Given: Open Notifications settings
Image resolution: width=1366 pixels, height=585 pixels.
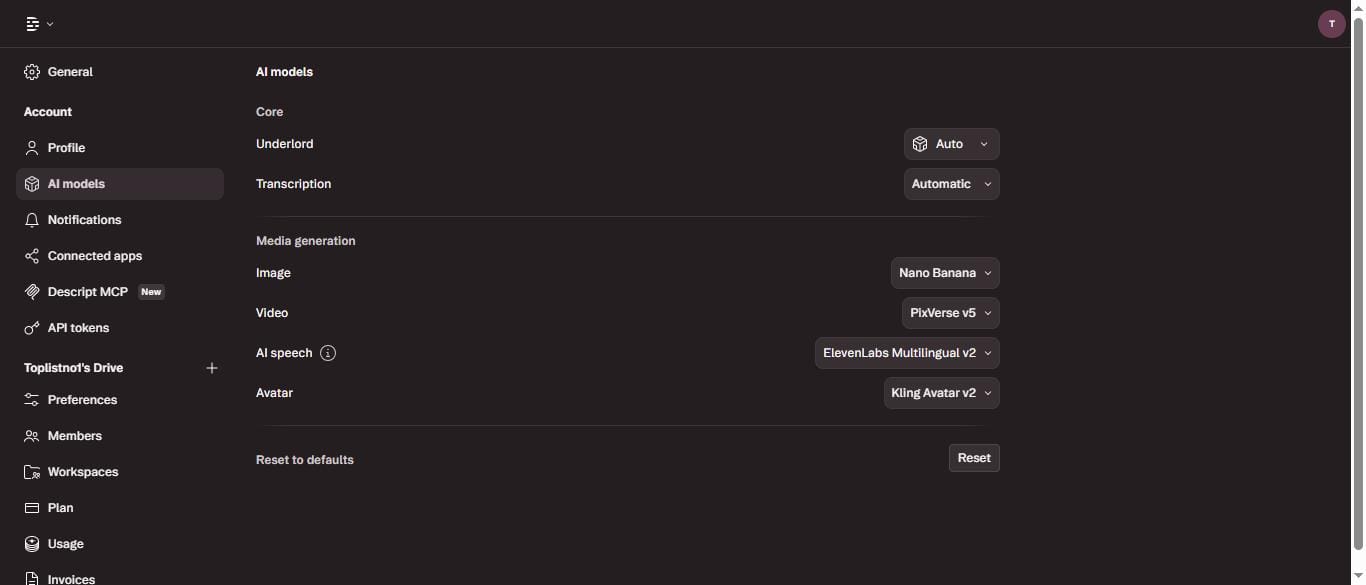Looking at the screenshot, I should coord(120,220).
